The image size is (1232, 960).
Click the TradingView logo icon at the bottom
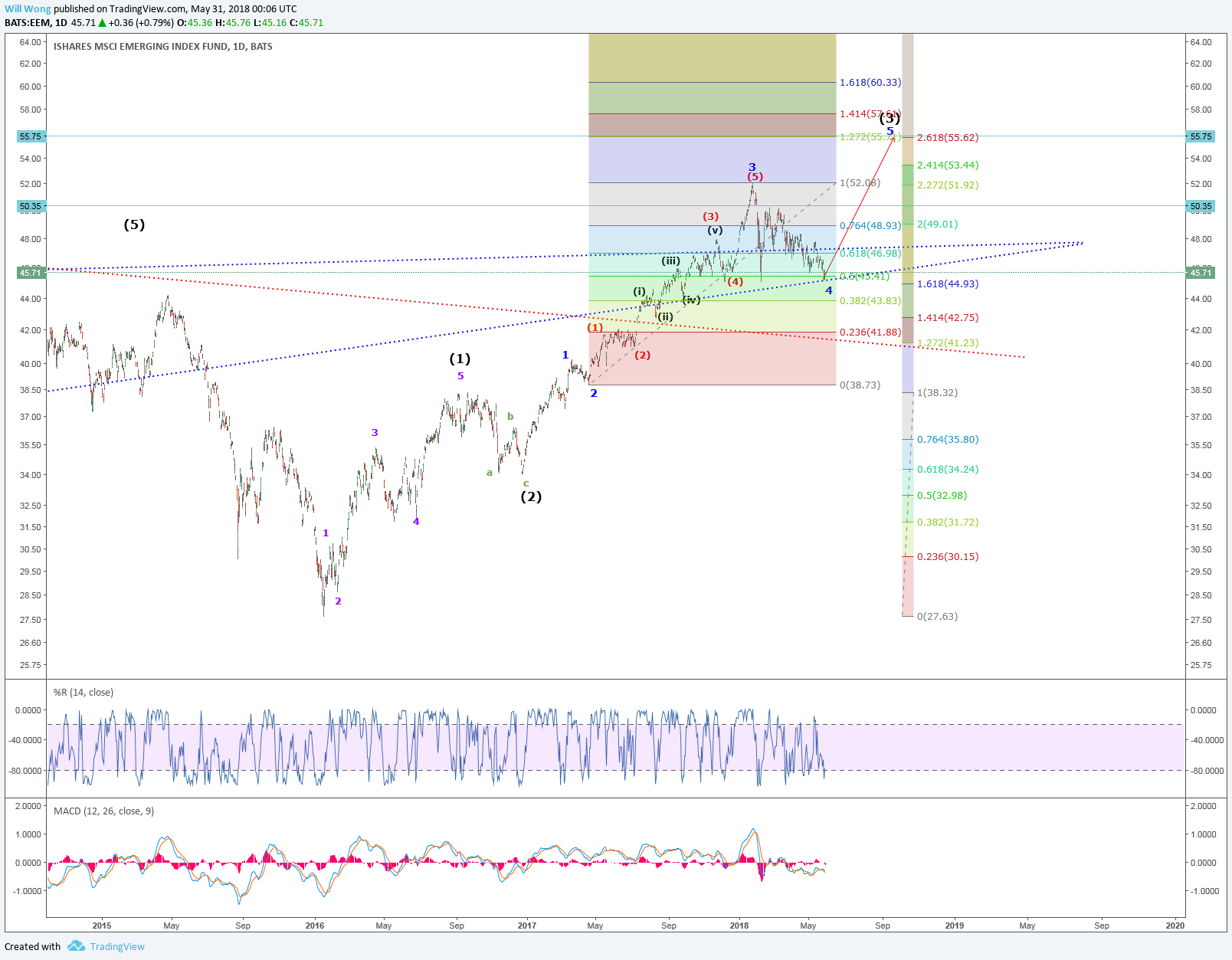(76, 946)
